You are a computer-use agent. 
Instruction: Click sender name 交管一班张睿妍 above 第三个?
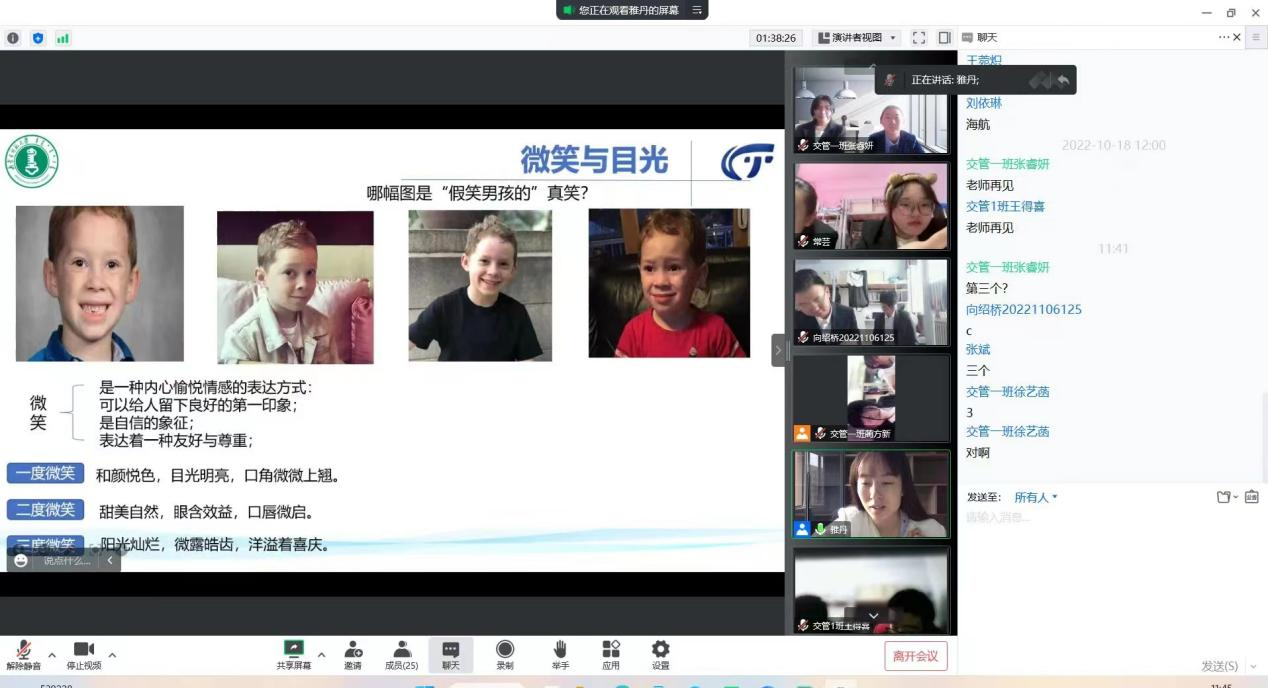1008,267
